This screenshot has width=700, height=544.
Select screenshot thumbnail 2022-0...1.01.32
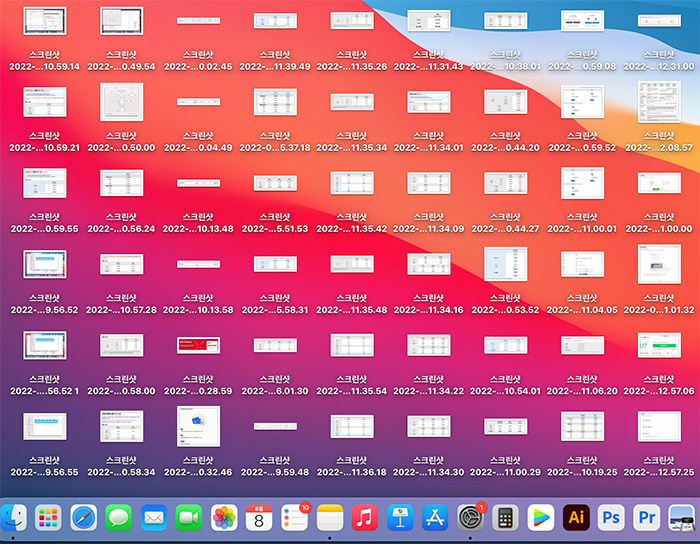click(659, 264)
